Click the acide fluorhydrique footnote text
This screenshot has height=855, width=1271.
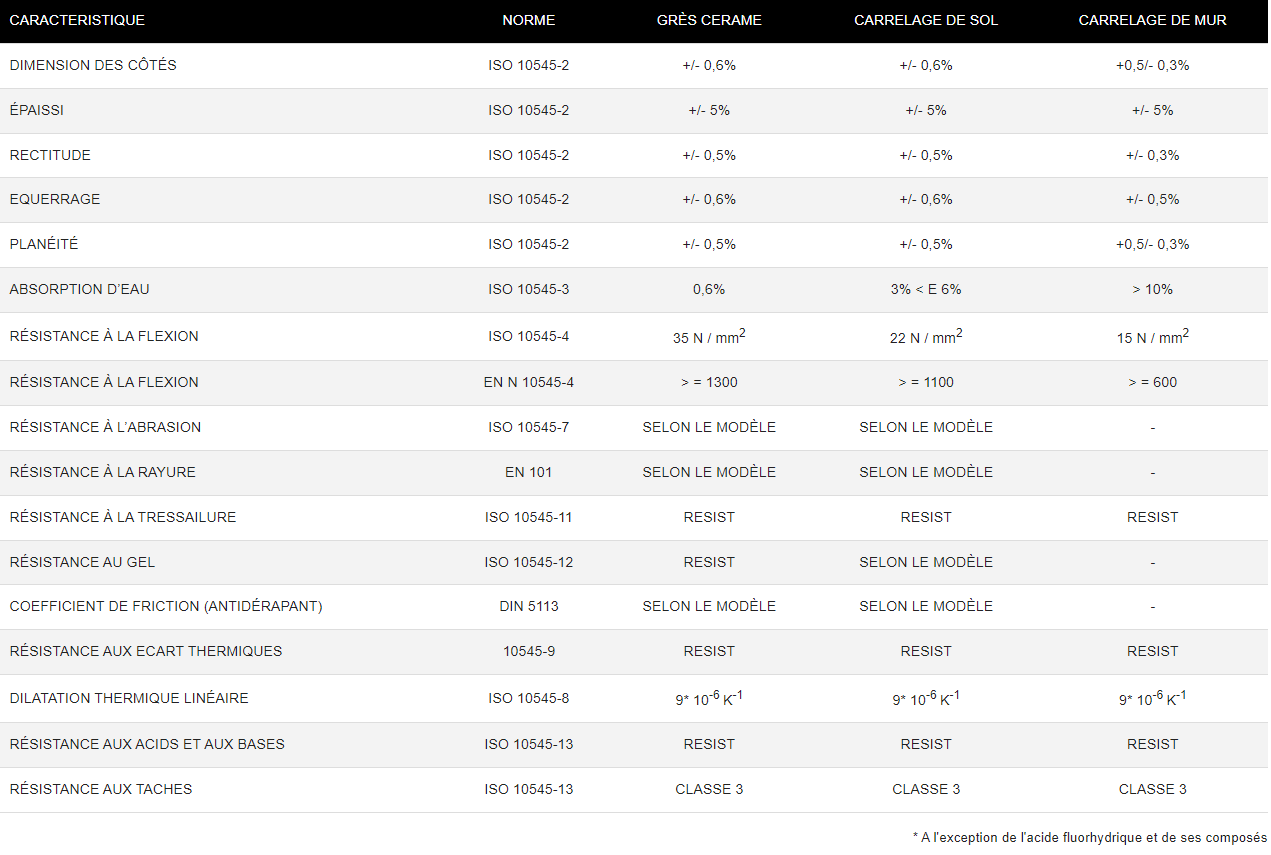pyautogui.click(x=1090, y=837)
